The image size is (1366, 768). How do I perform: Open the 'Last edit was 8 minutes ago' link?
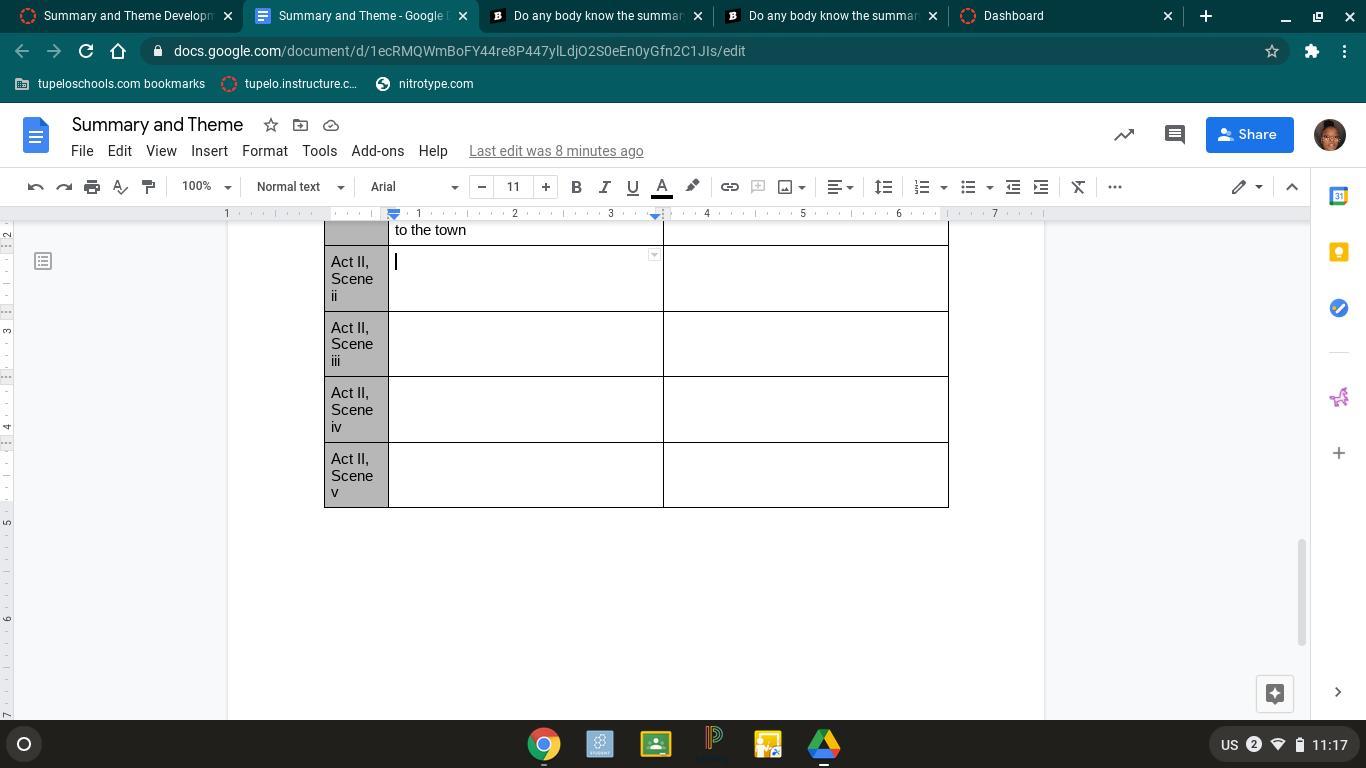click(x=556, y=151)
